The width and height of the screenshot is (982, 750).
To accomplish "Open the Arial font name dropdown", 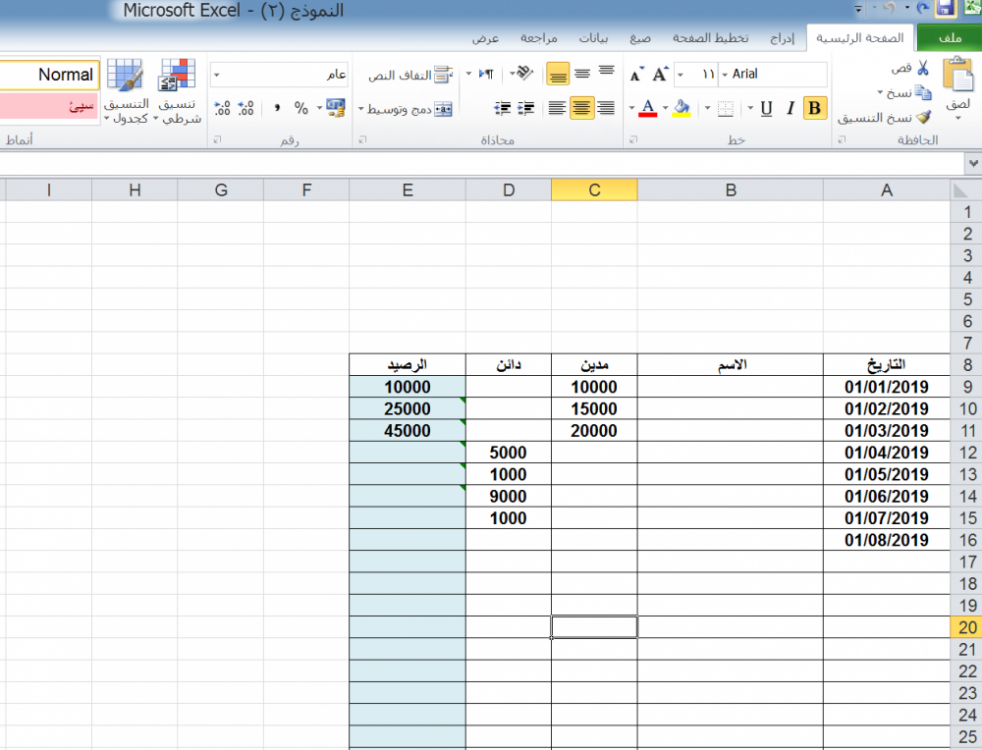I will pos(723,75).
